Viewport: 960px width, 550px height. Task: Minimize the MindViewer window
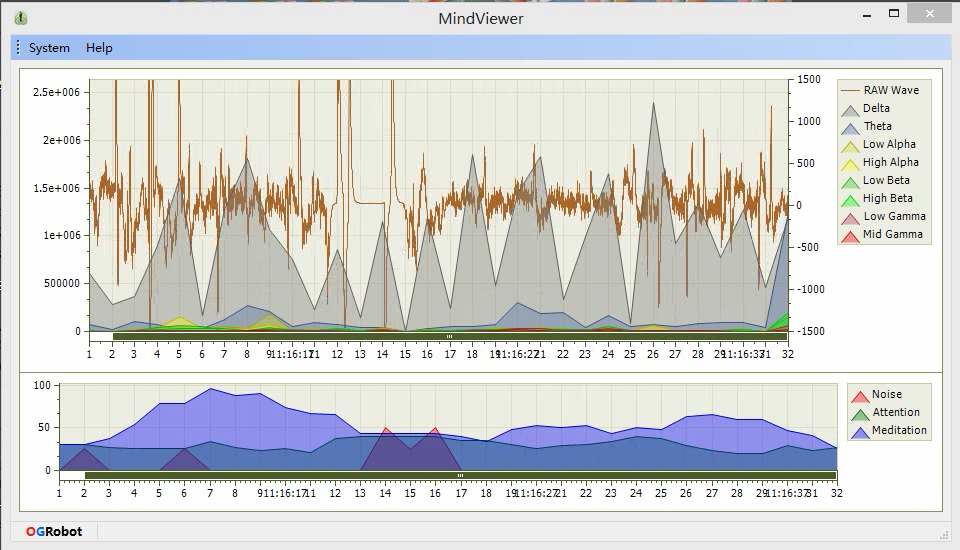tap(867, 15)
